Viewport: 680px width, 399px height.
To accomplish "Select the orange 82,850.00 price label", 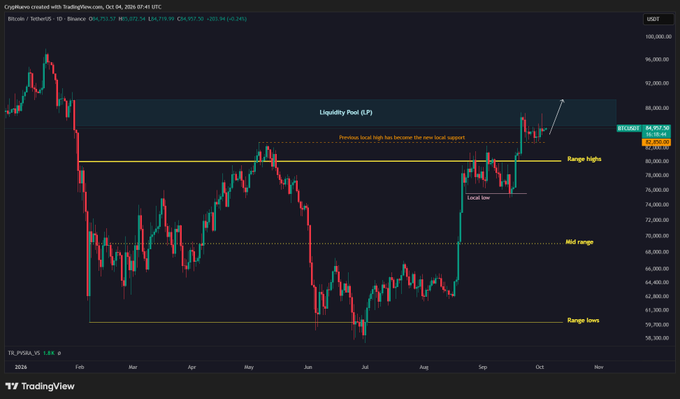I will pos(657,142).
